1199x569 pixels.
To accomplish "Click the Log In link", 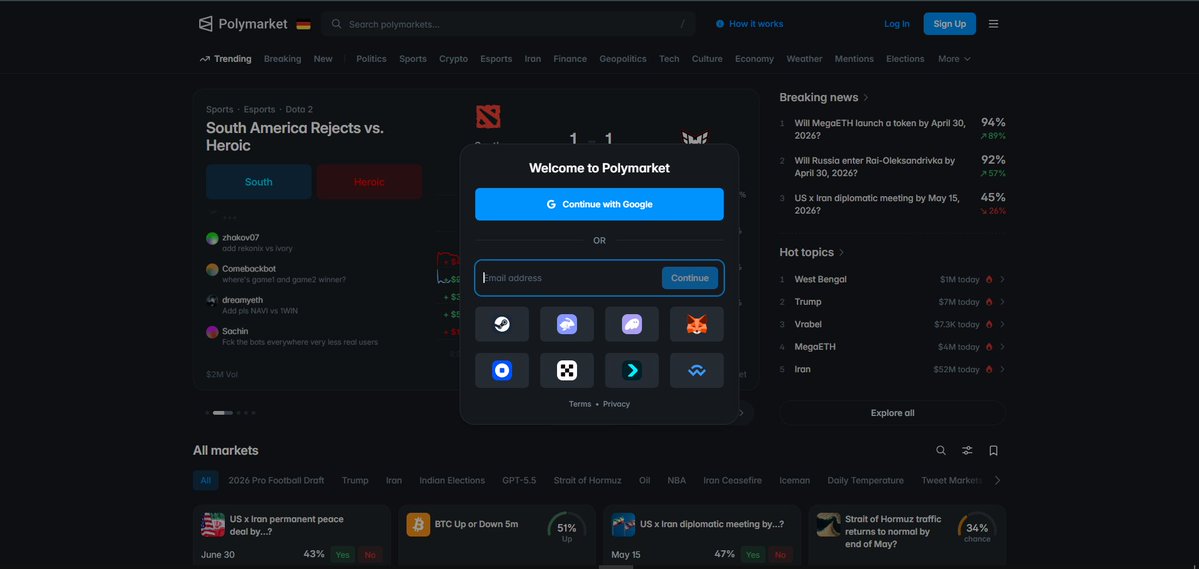I will tap(897, 24).
